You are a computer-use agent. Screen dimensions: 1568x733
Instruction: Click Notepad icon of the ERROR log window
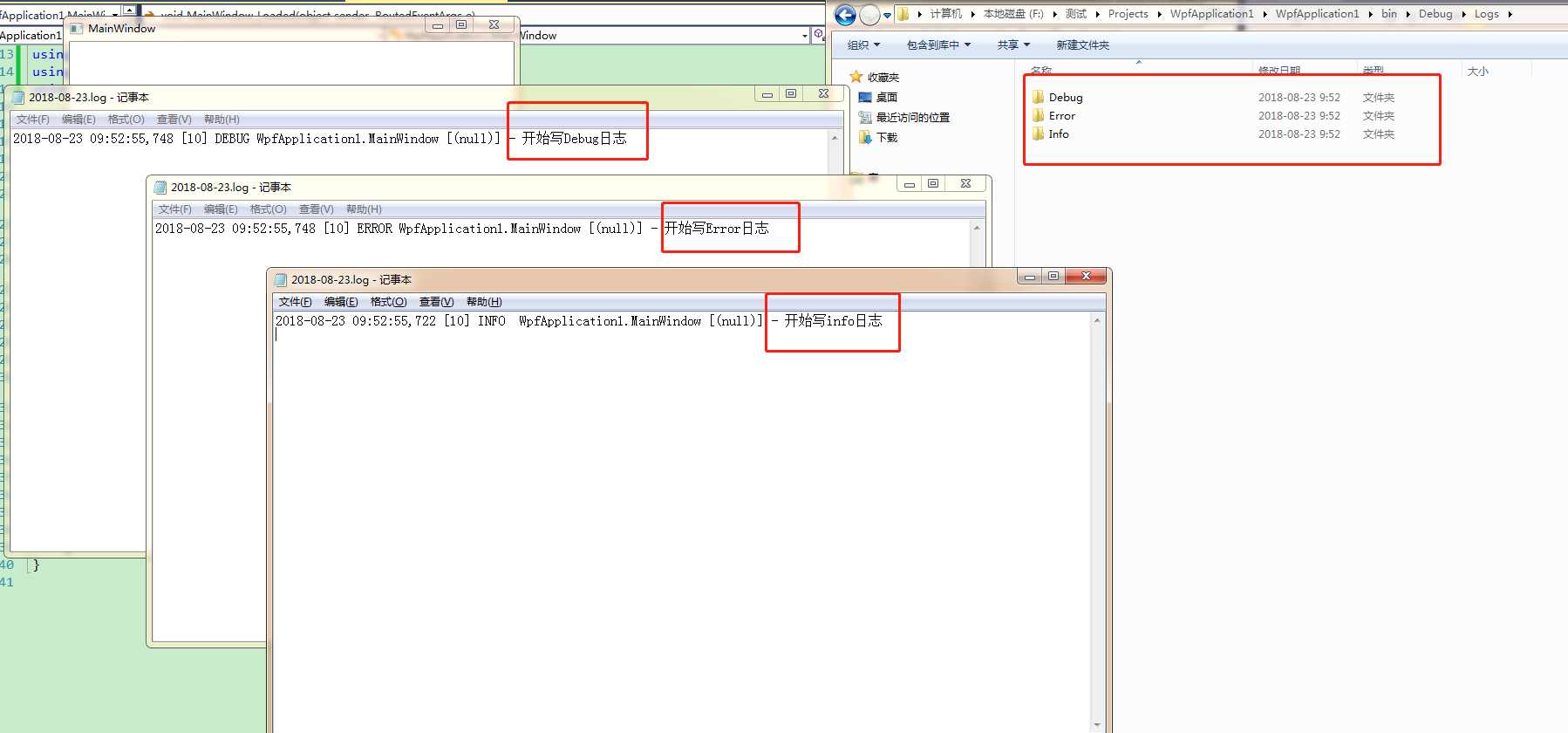point(160,187)
